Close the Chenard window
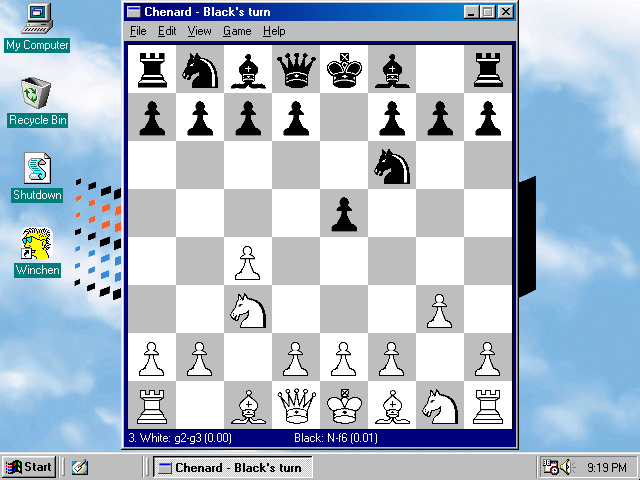This screenshot has width=640, height=480. click(x=506, y=12)
